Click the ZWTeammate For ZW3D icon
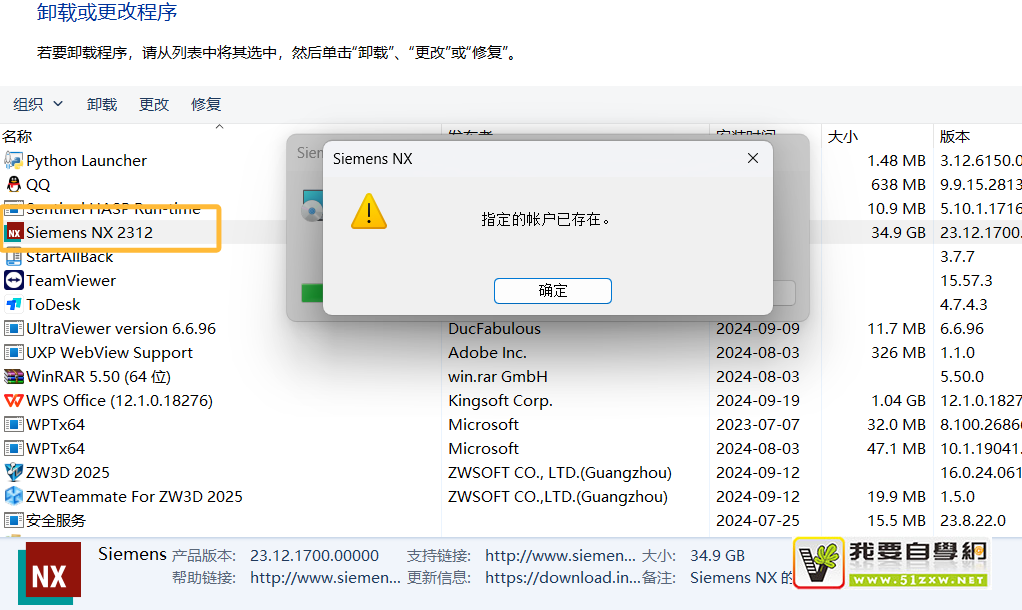The height and width of the screenshot is (610, 1022). 14,497
